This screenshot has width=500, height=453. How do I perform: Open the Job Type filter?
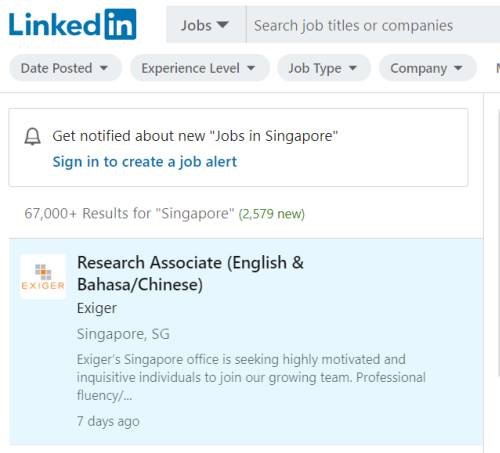[x=324, y=68]
